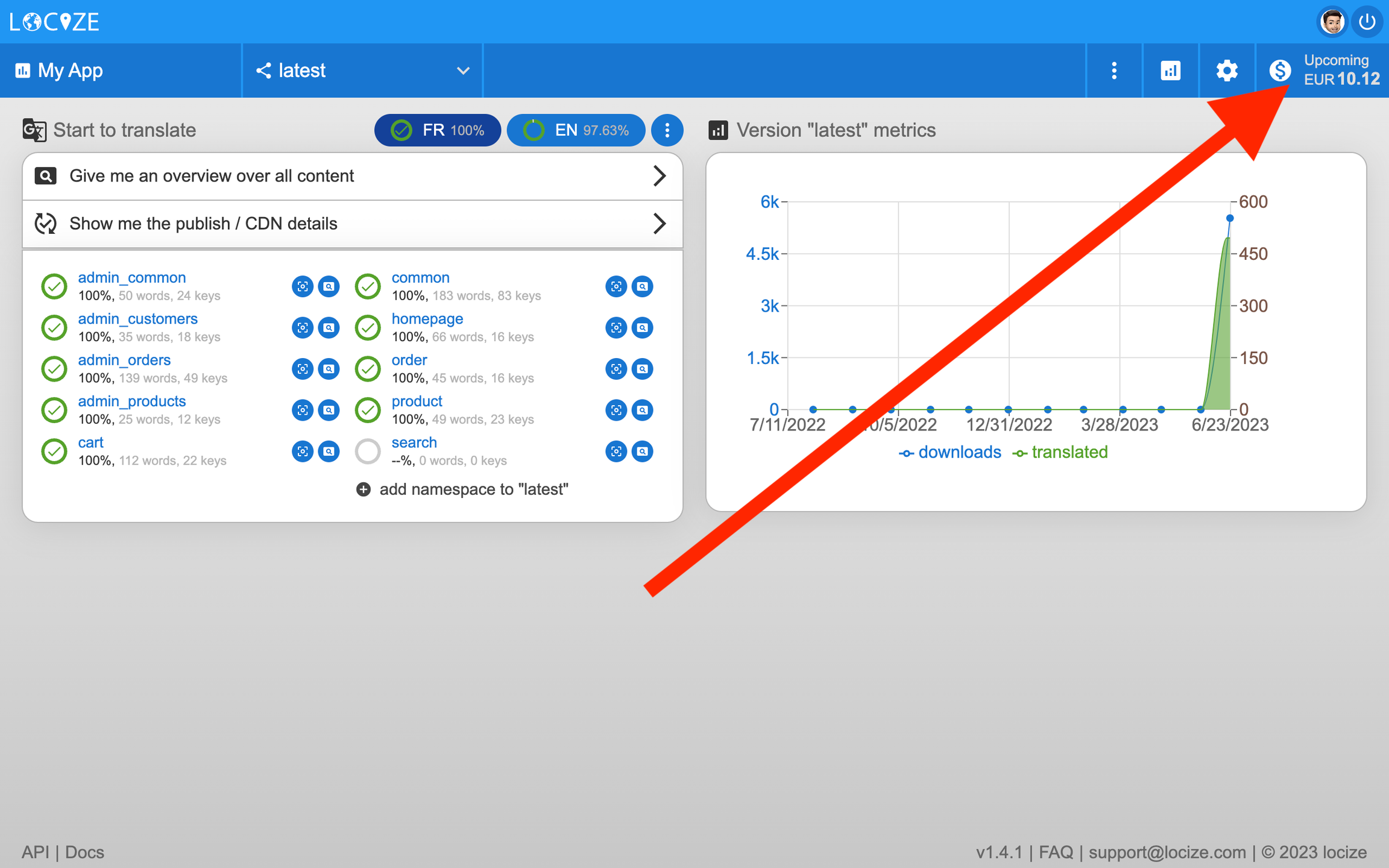Select the FR 100% language tab
The height and width of the screenshot is (868, 1389).
click(438, 130)
